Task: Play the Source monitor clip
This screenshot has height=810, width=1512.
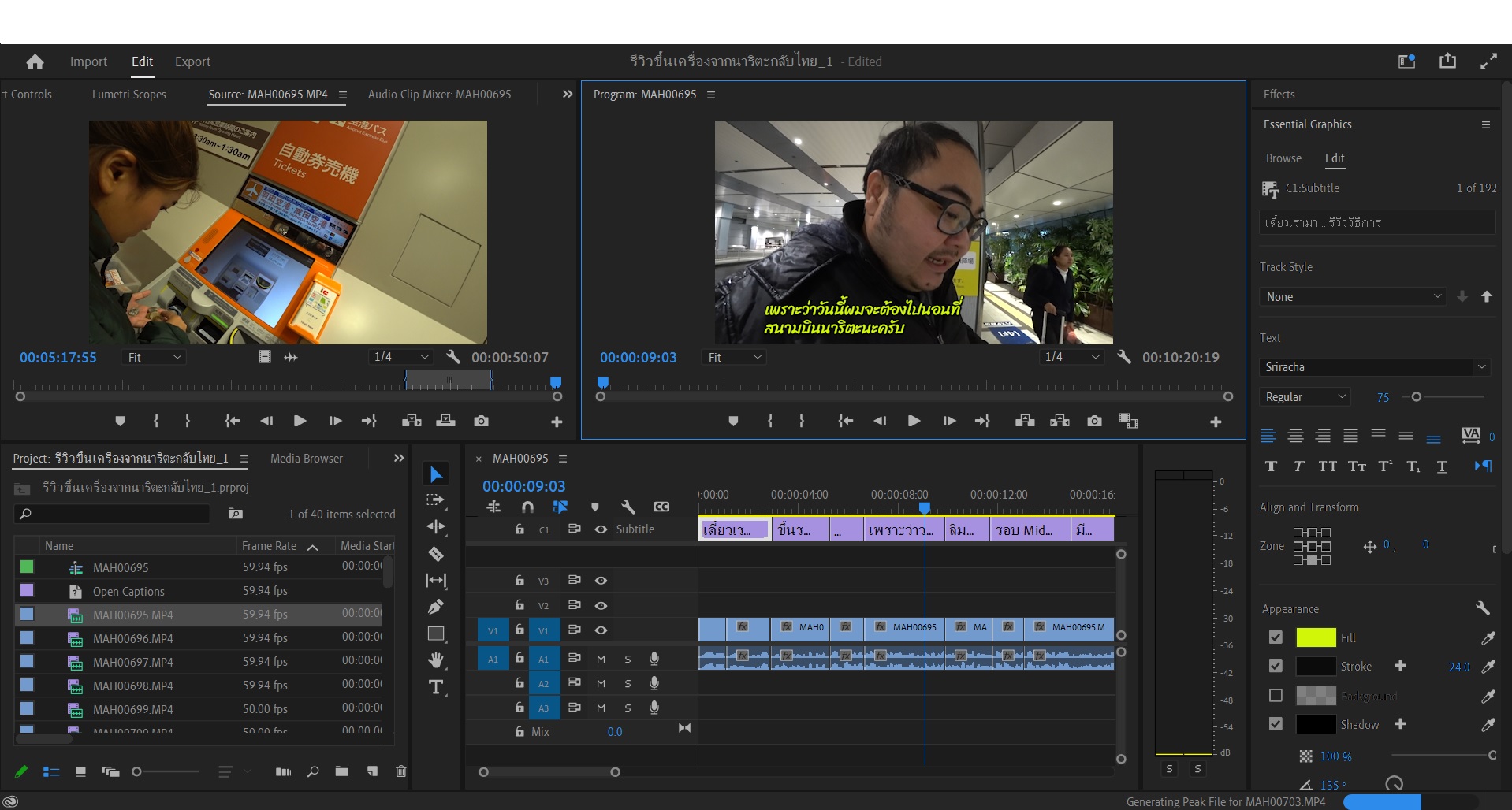Action: point(300,422)
